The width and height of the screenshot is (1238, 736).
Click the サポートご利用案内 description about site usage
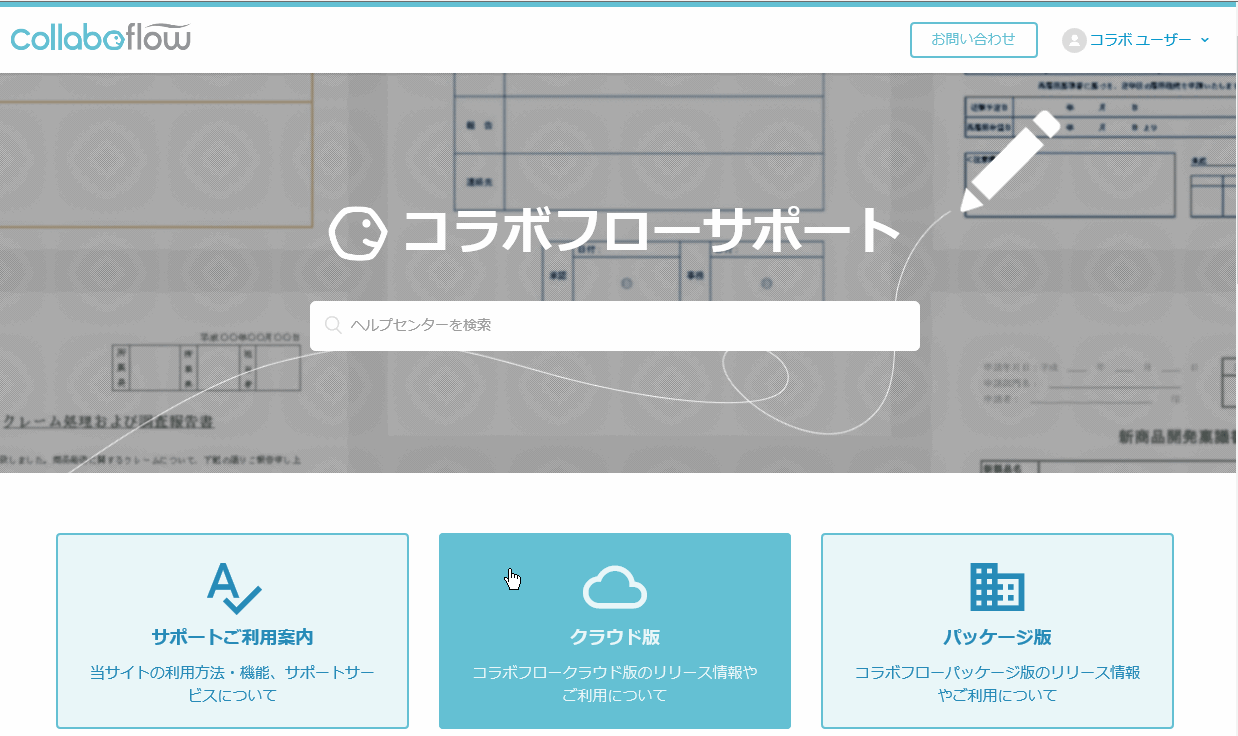coord(232,683)
